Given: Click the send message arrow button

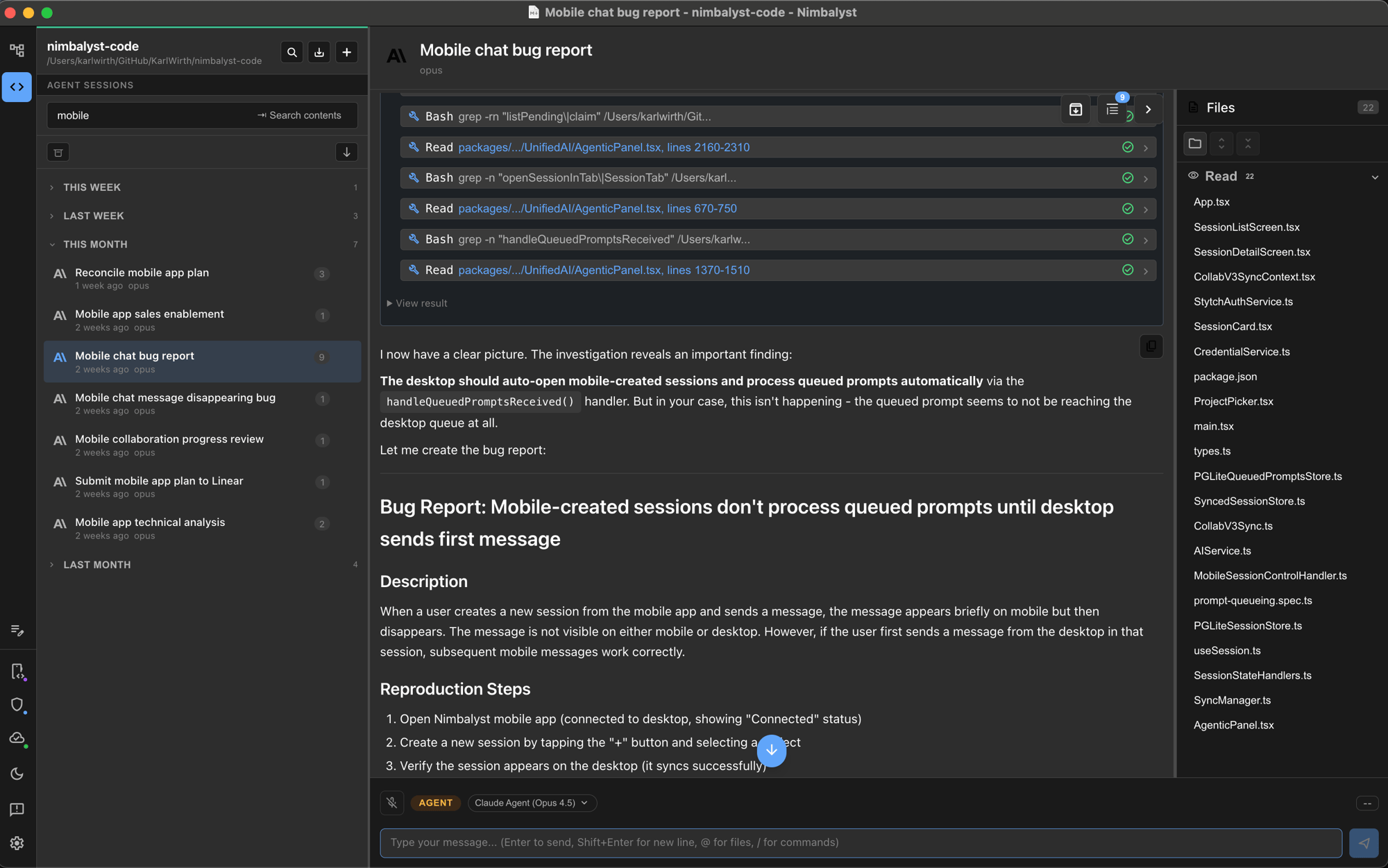Looking at the screenshot, I should tap(1363, 842).
